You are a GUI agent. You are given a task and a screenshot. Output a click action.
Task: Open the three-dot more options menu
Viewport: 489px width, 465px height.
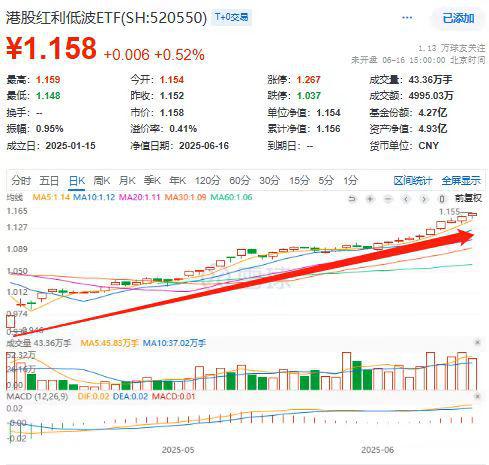[407, 18]
